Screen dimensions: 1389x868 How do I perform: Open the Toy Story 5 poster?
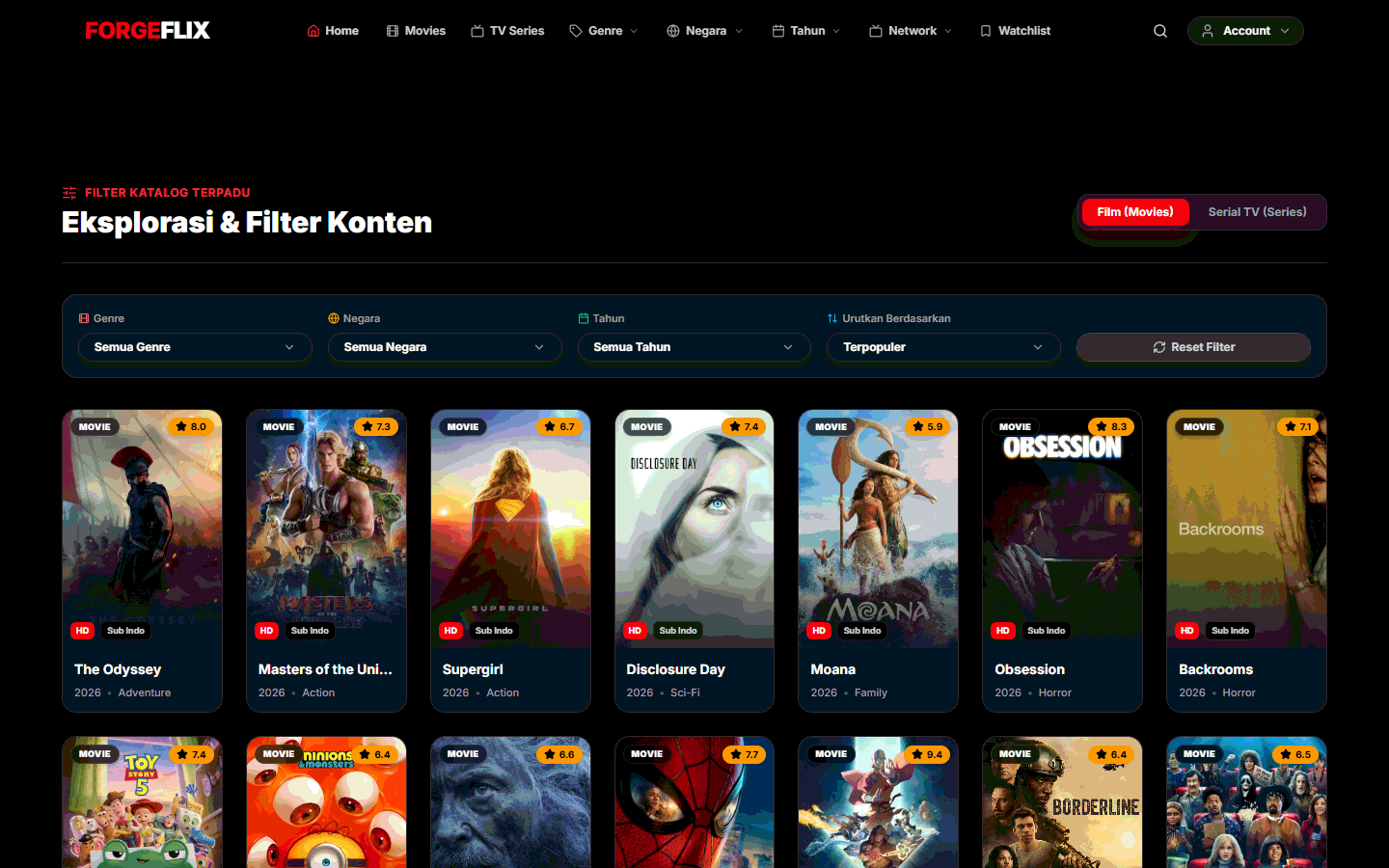click(142, 802)
